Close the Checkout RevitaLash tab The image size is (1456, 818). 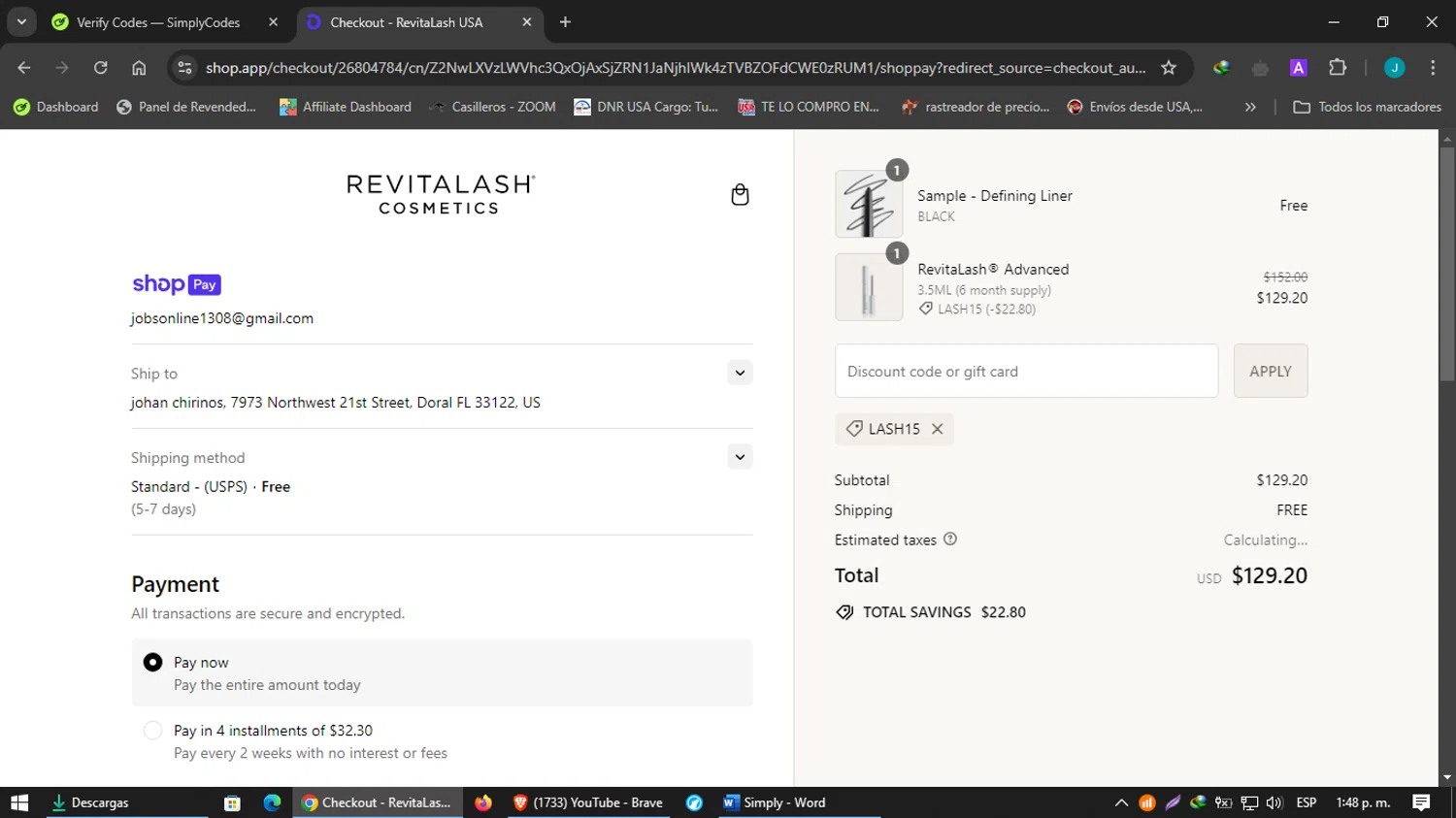click(x=526, y=21)
